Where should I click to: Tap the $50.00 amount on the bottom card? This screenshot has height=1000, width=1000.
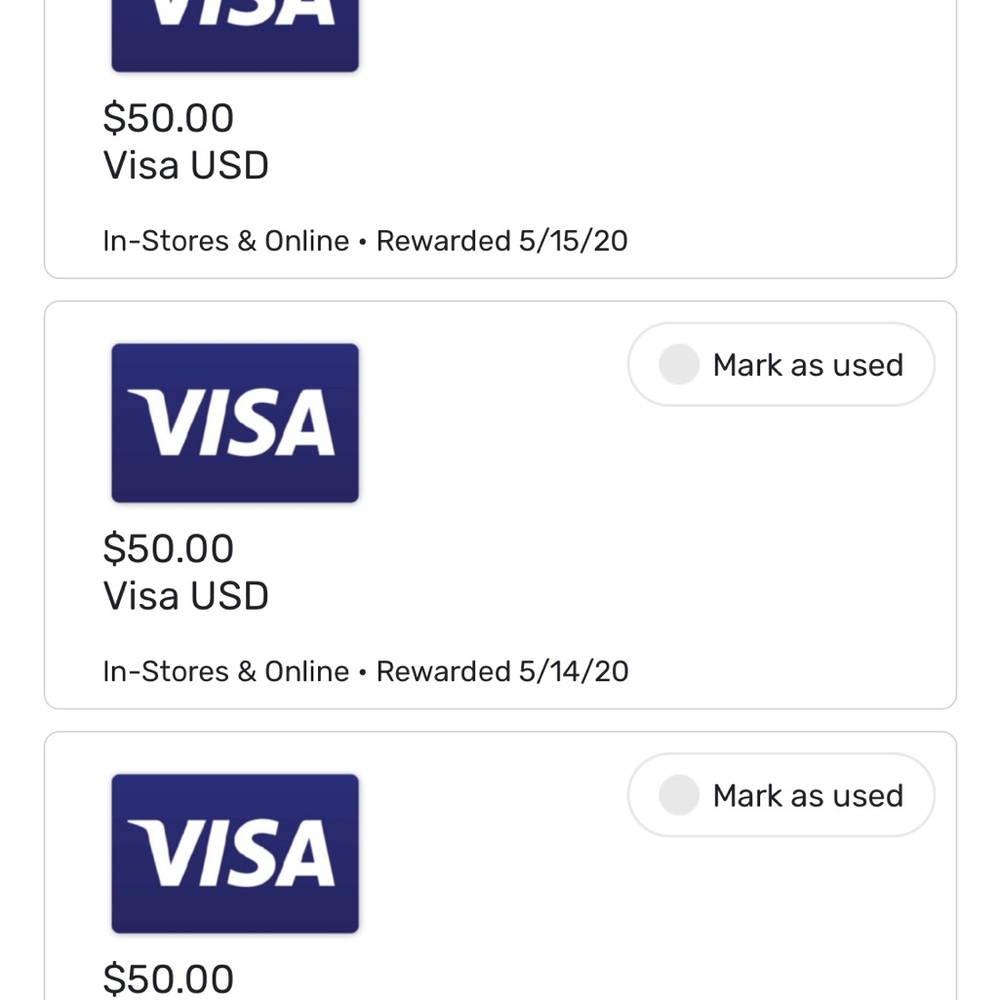(x=168, y=979)
